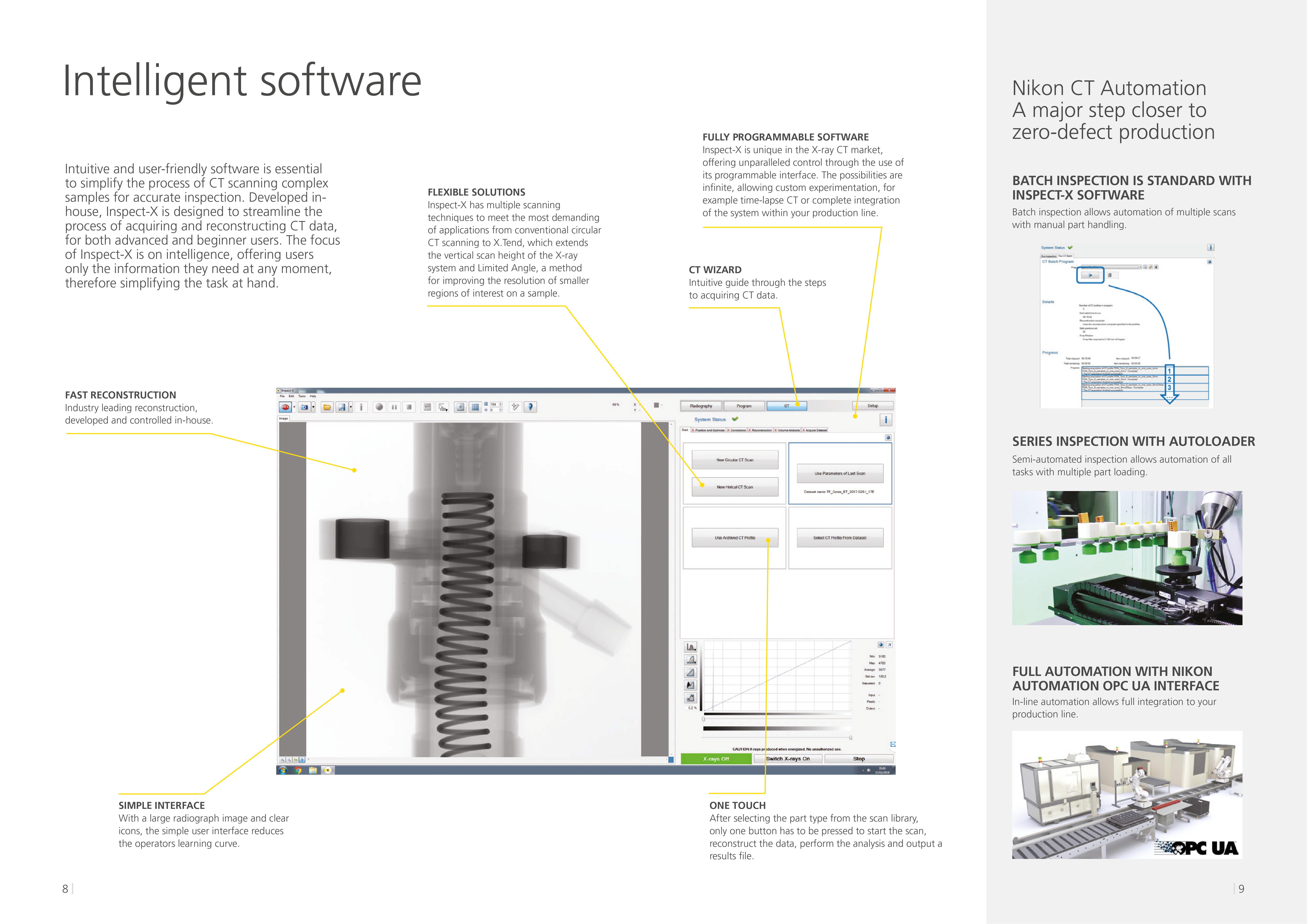Open the Help menu
Screen dimensions: 1307x924
coord(313,396)
